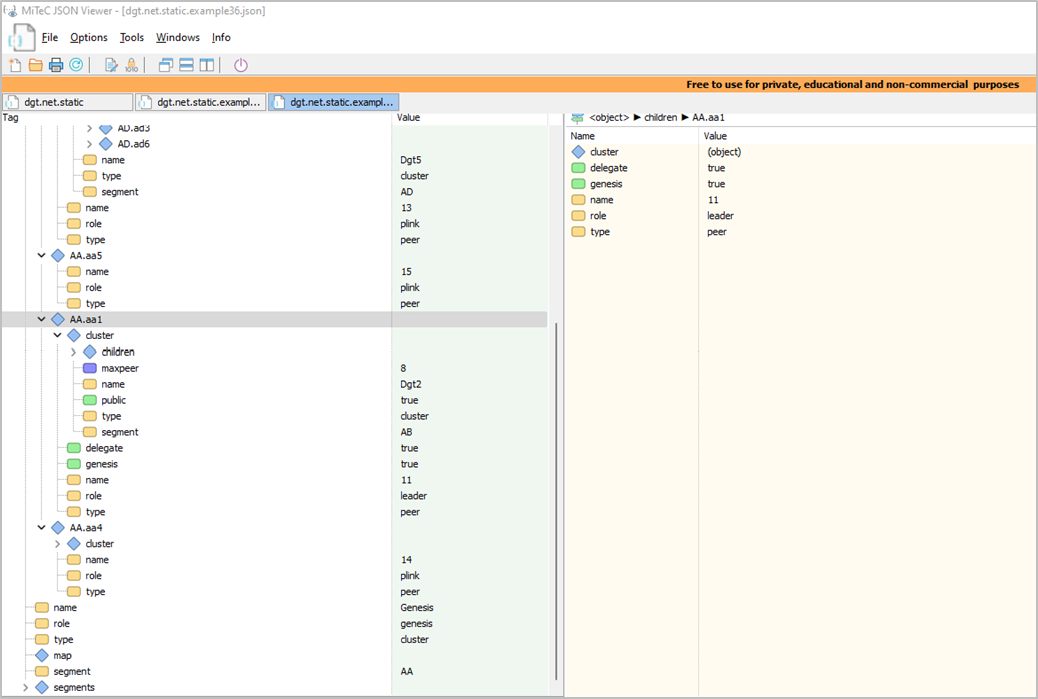Click the green icon of genesis in tree

tap(74, 464)
